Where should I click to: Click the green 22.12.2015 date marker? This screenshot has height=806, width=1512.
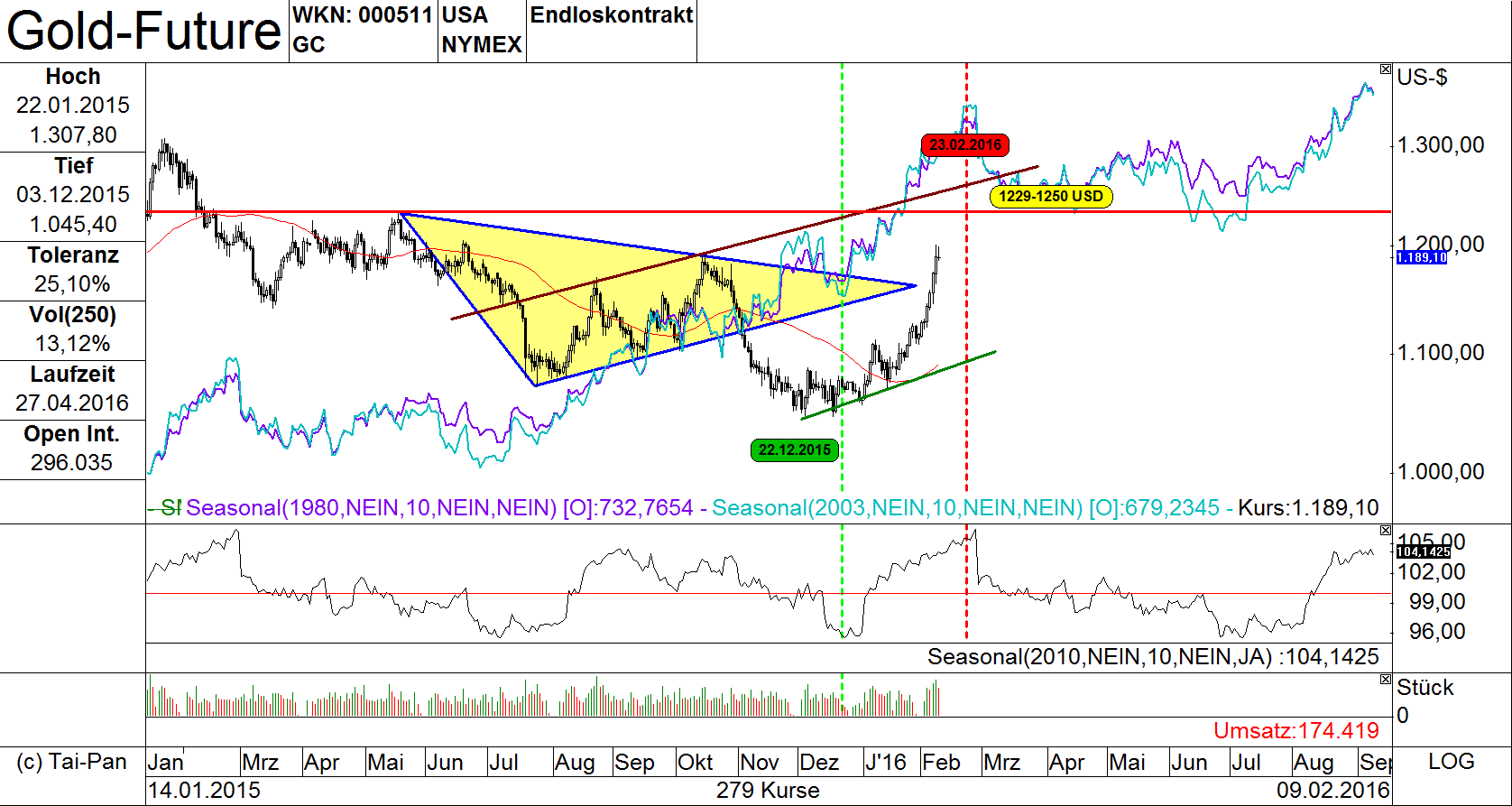(x=795, y=449)
